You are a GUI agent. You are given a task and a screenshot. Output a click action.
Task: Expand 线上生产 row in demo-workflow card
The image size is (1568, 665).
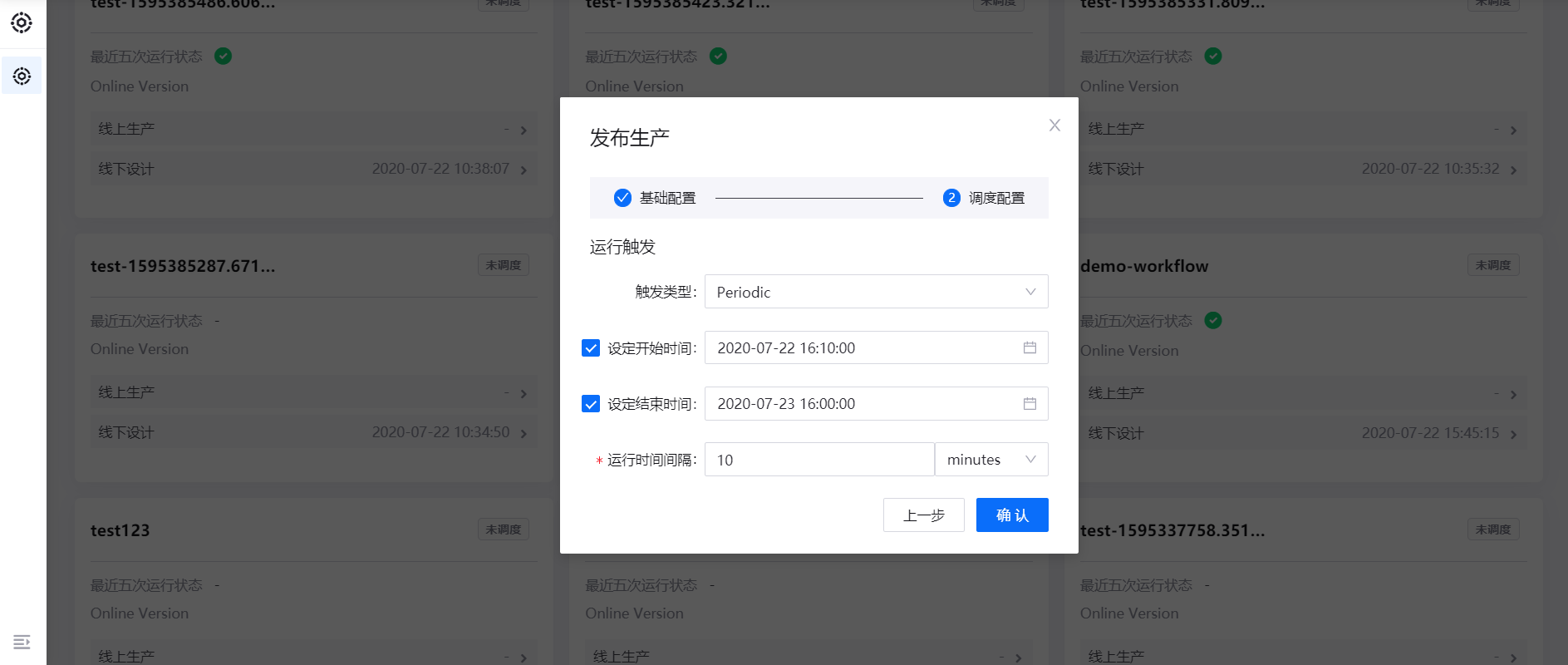point(1303,392)
